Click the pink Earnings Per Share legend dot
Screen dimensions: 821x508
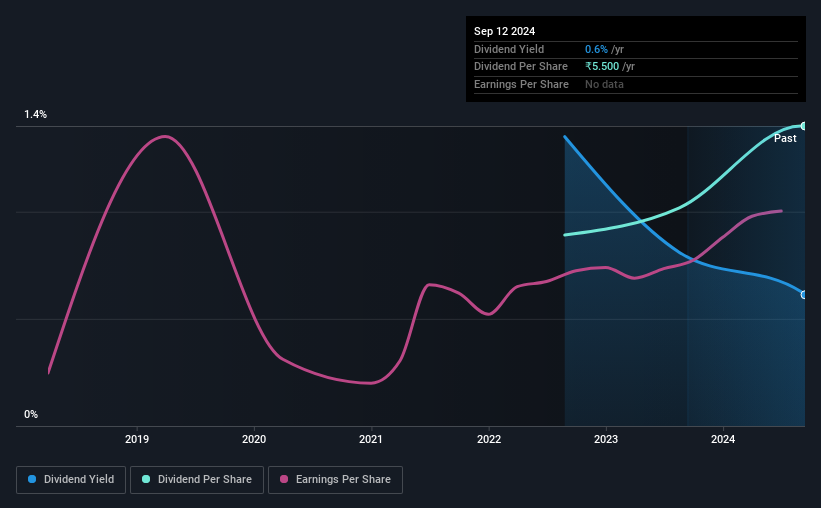tap(284, 479)
